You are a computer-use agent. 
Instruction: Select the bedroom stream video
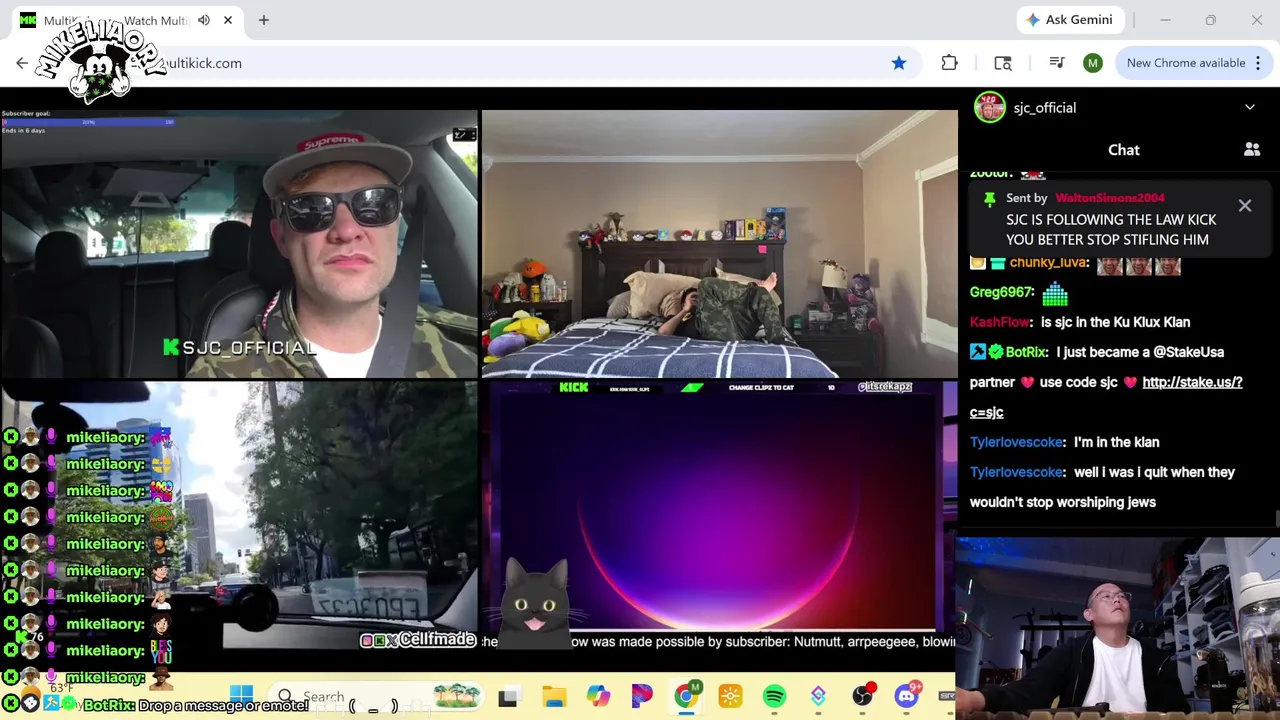click(x=720, y=243)
